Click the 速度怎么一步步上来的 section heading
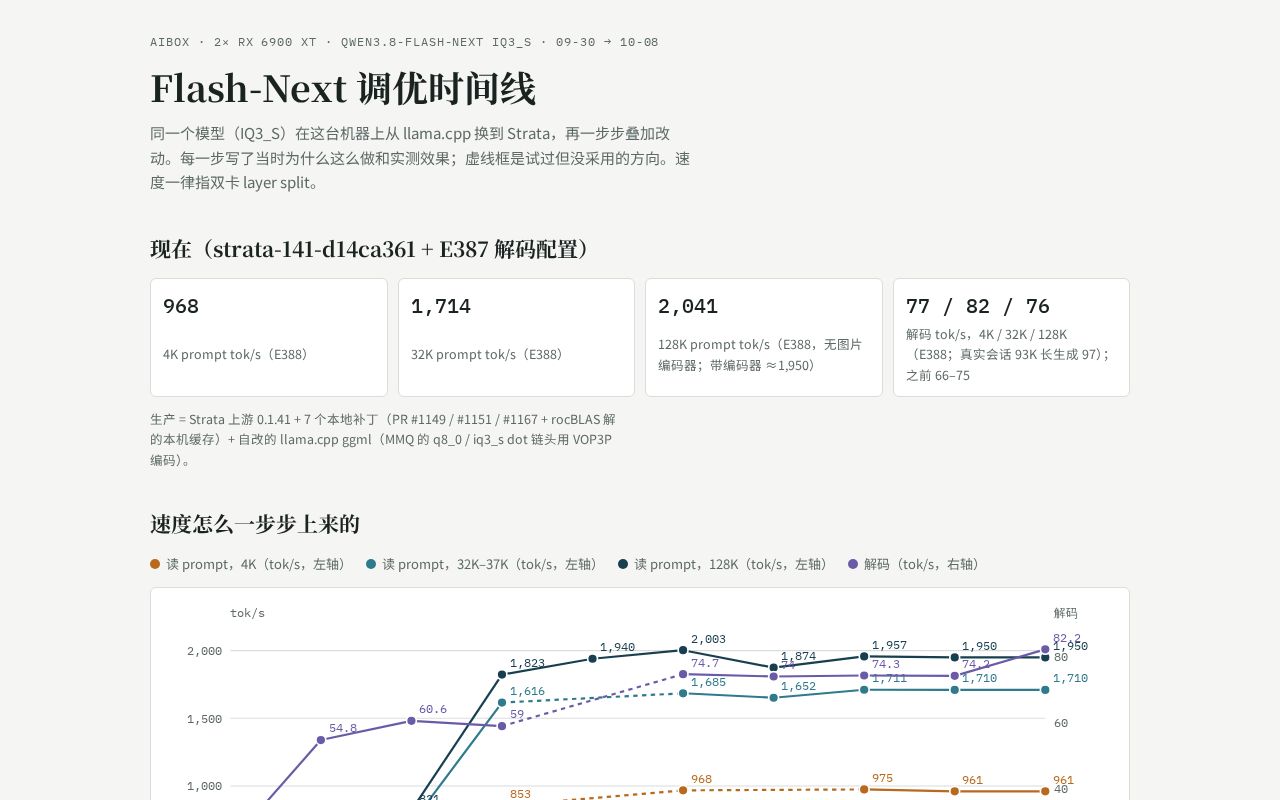This screenshot has width=1280, height=800. click(x=255, y=524)
